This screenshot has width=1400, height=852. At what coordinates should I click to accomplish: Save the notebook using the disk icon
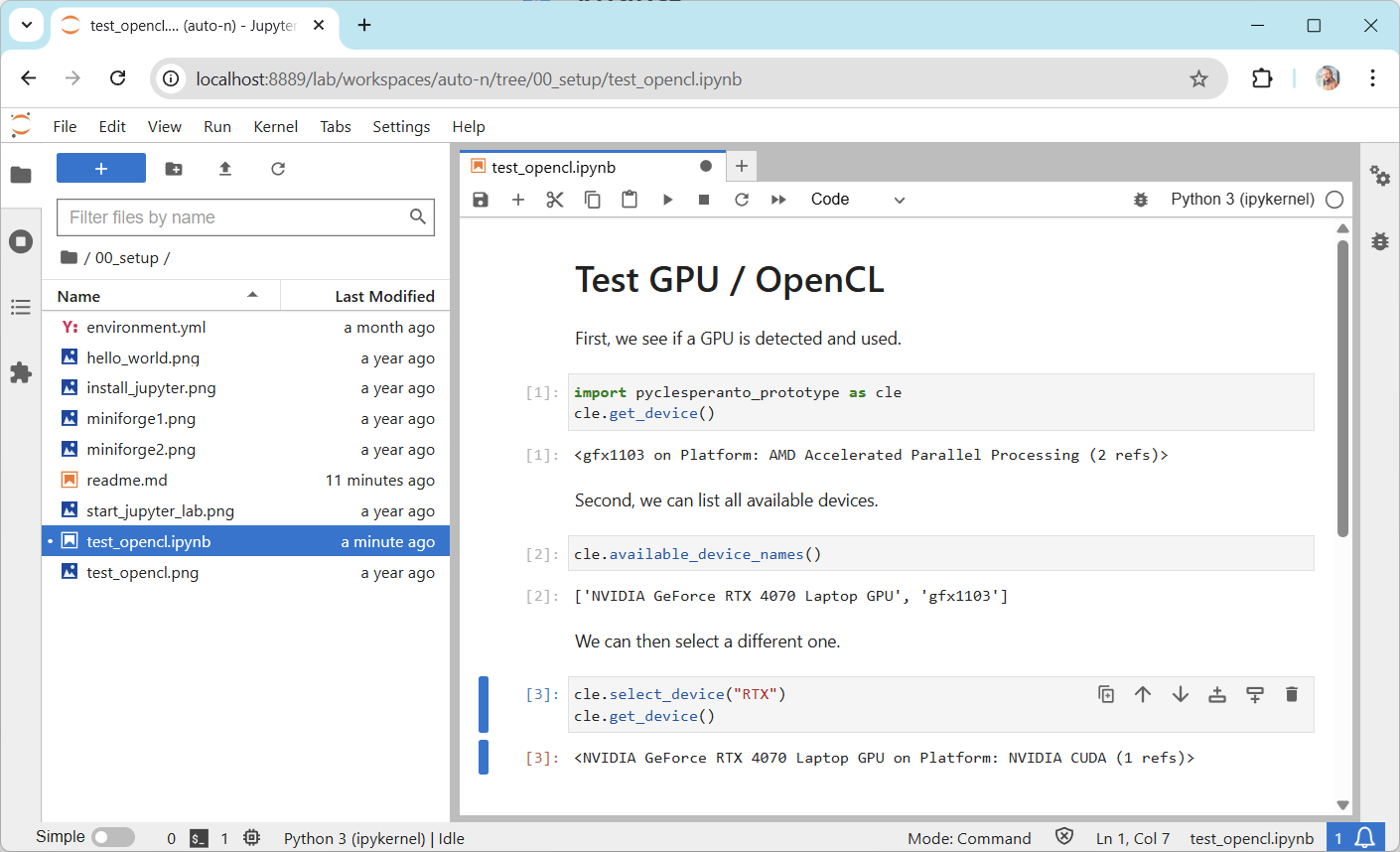[x=481, y=200]
